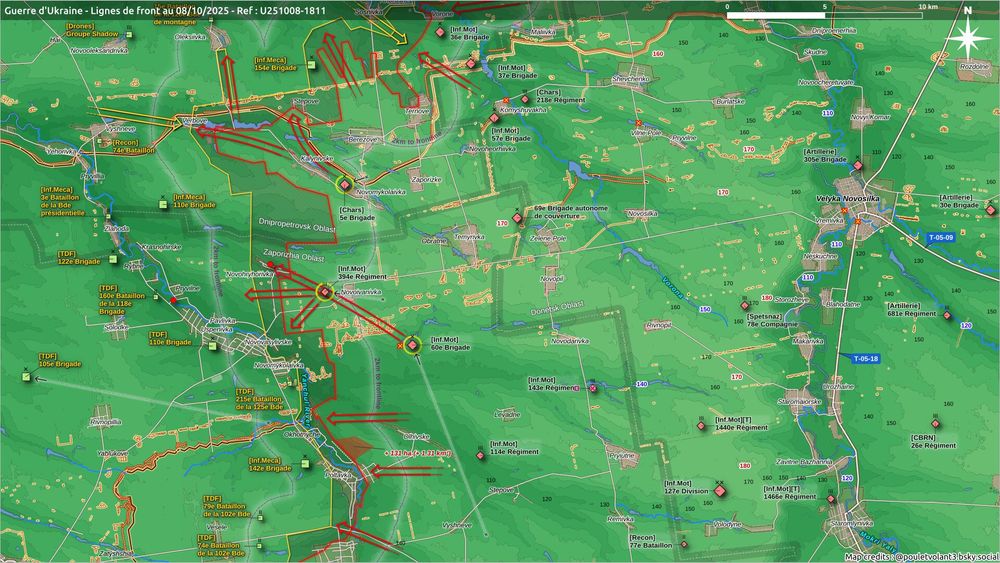Click the Zaporizhia Oblast label
Image resolution: width=1000 pixels, height=563 pixels.
(x=293, y=256)
